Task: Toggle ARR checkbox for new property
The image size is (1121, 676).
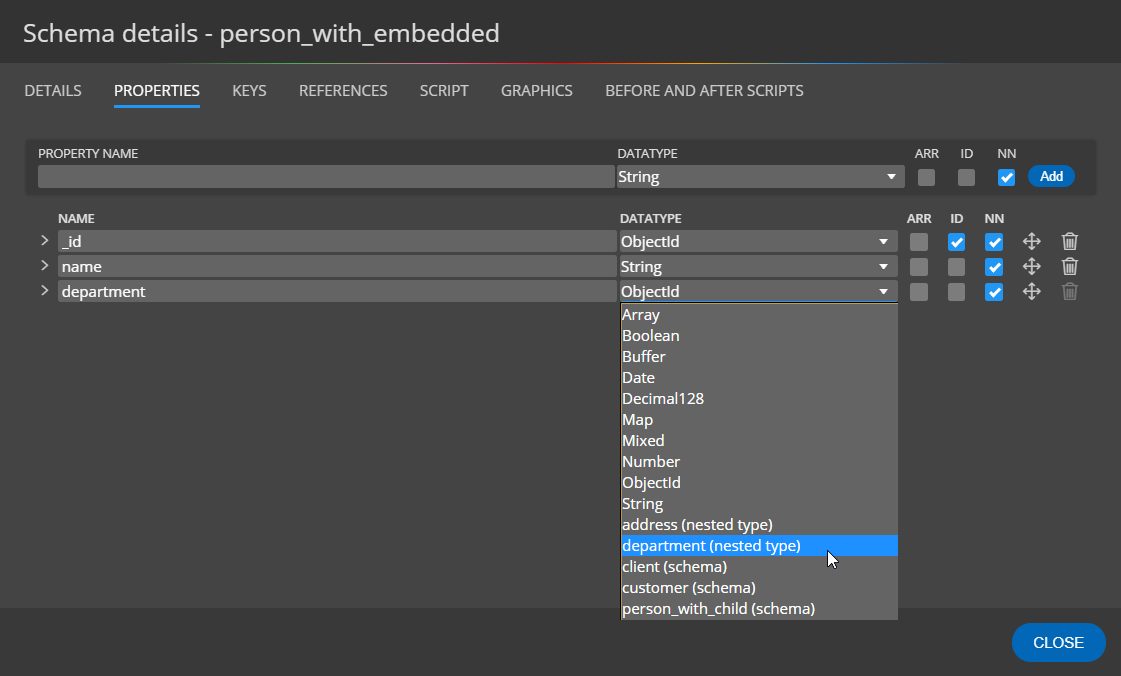Action: [x=926, y=177]
